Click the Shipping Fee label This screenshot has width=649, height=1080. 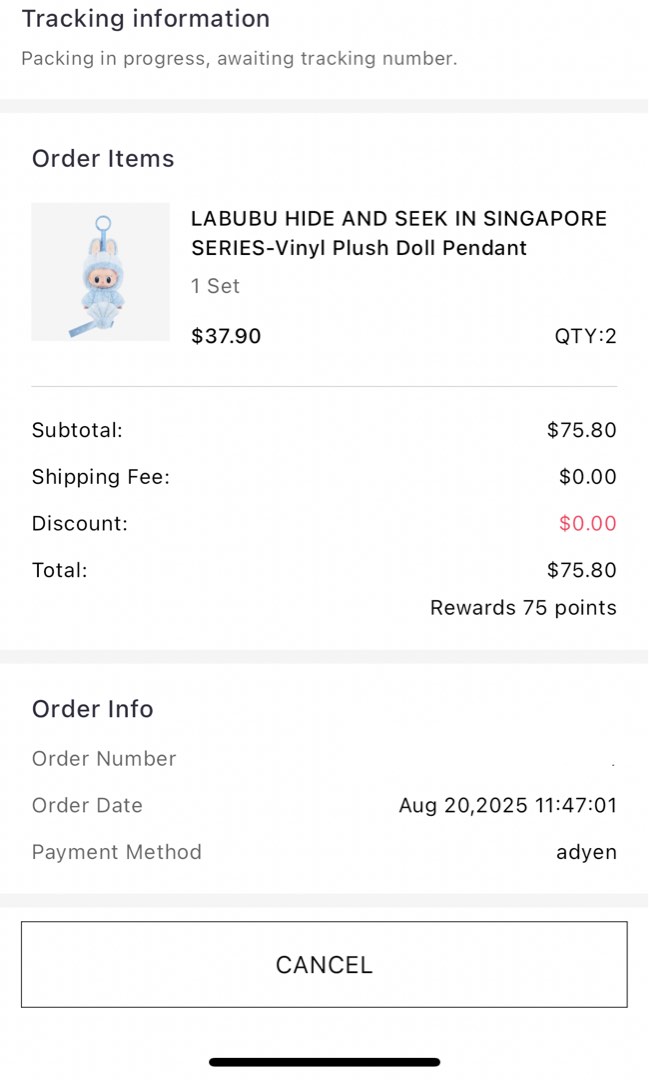101,477
